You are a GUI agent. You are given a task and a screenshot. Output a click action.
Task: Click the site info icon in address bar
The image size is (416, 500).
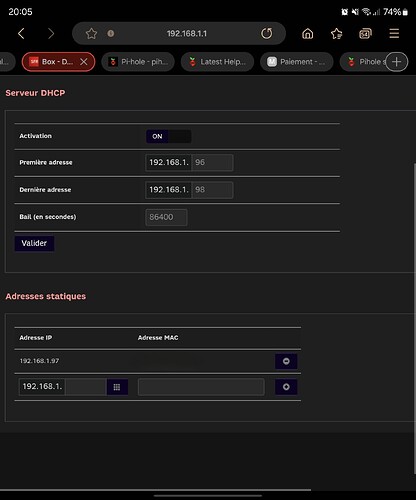pyautogui.click(x=111, y=33)
